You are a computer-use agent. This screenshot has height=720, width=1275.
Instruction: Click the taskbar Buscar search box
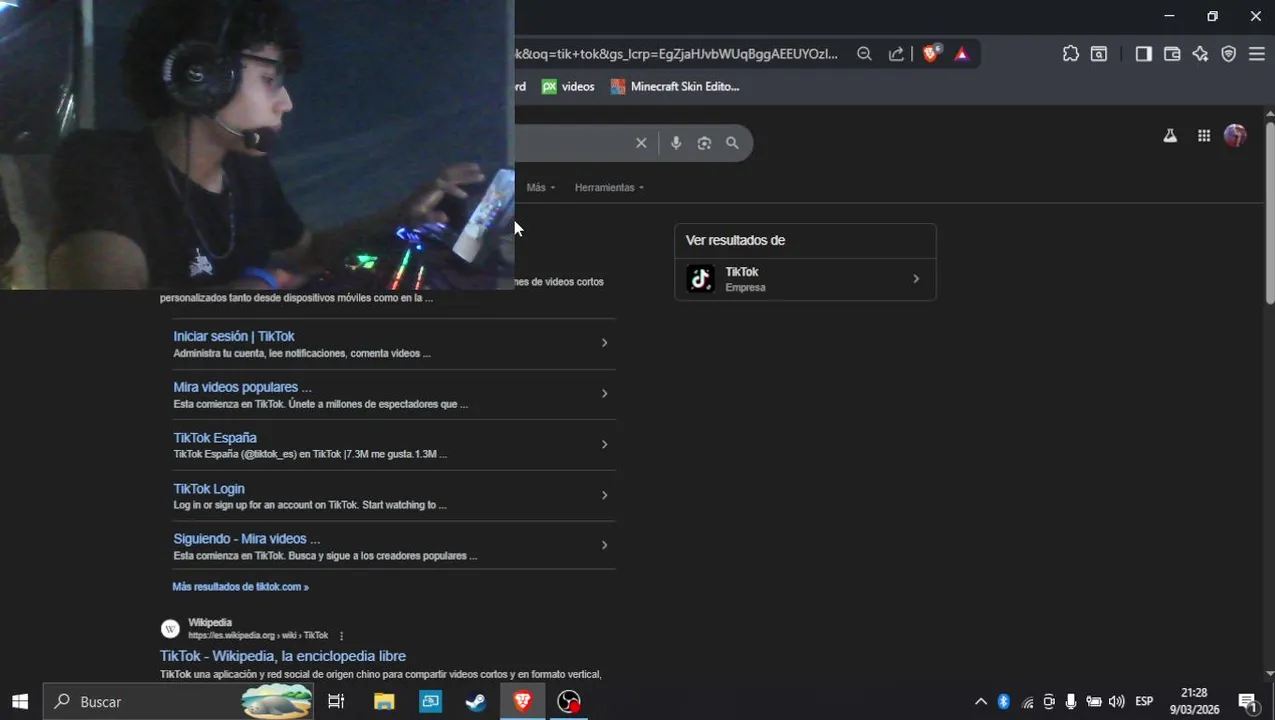[178, 702]
